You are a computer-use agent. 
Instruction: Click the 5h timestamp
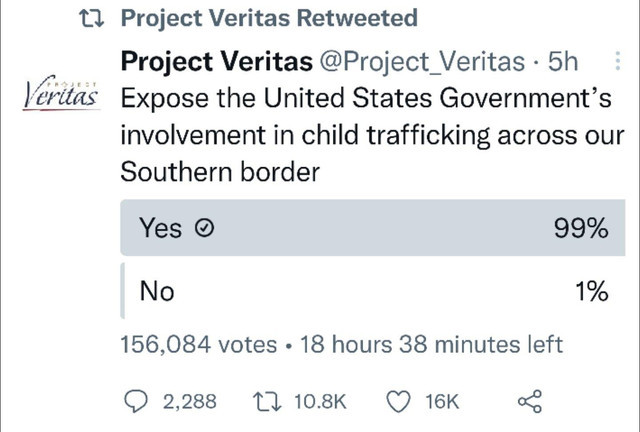(x=563, y=61)
